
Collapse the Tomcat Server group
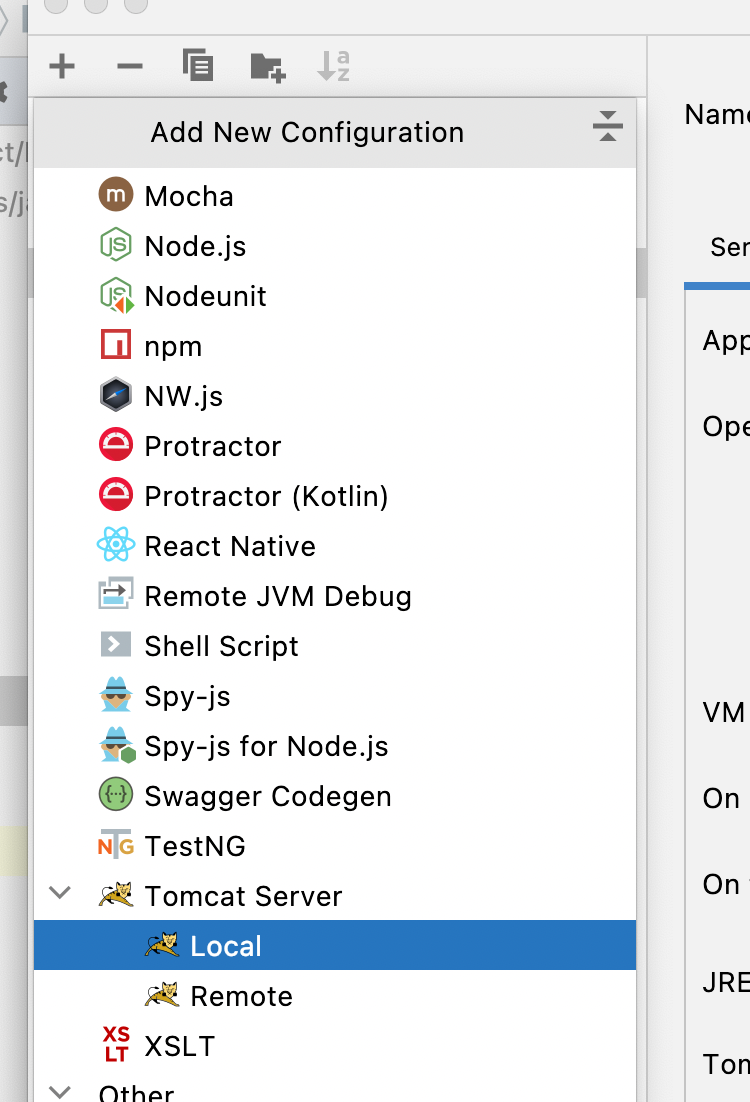60,894
